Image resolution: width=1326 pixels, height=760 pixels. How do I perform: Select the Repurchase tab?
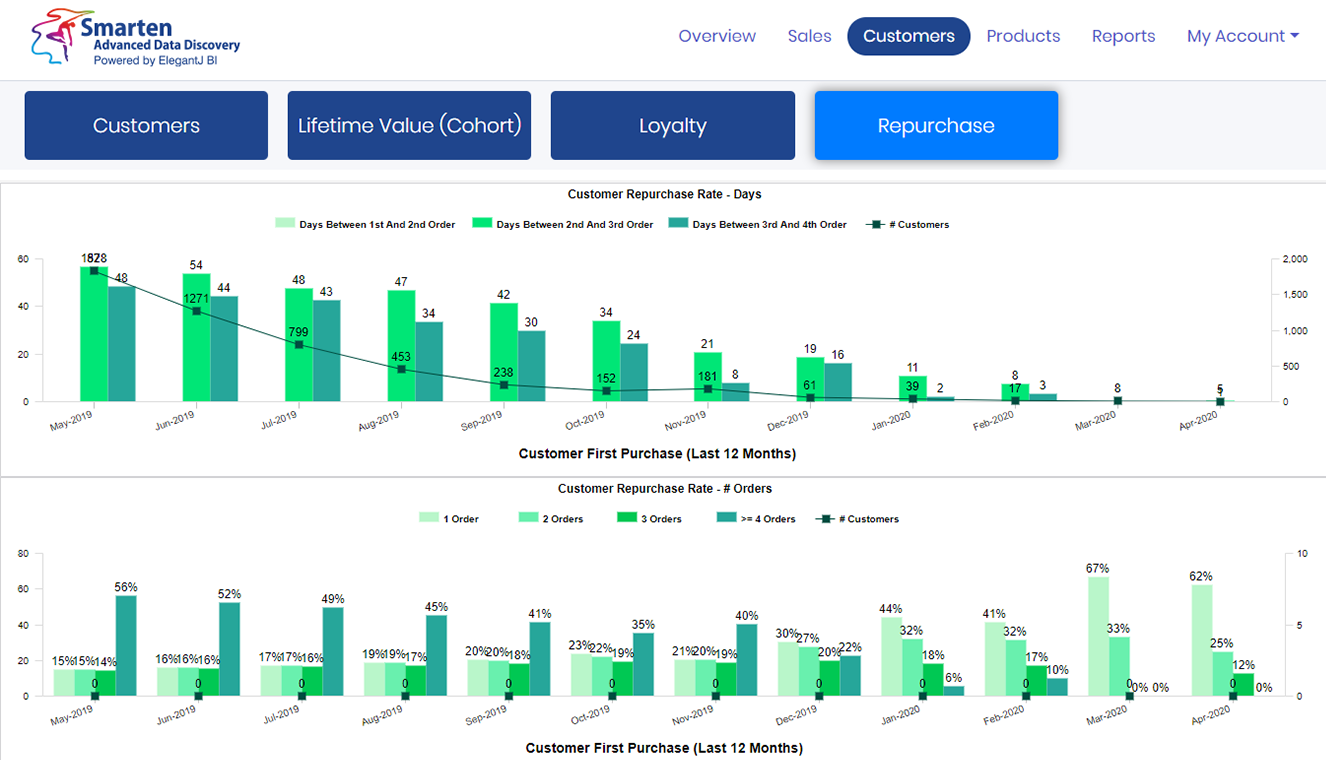(936, 126)
